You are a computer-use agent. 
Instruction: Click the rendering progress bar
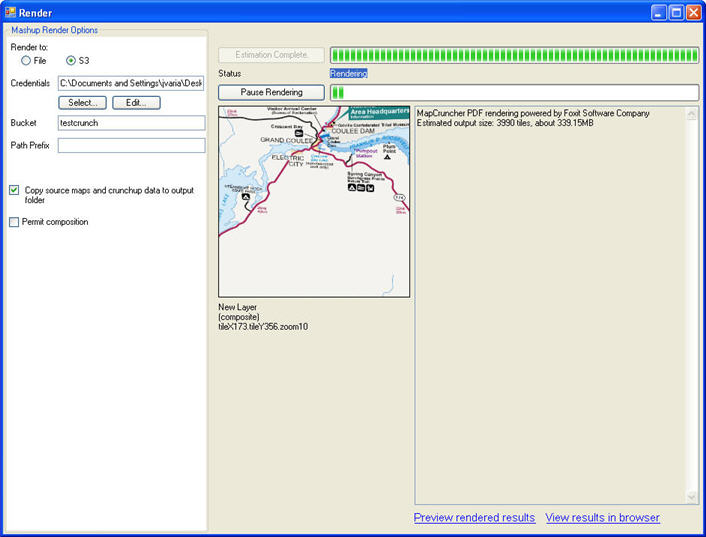[x=513, y=92]
